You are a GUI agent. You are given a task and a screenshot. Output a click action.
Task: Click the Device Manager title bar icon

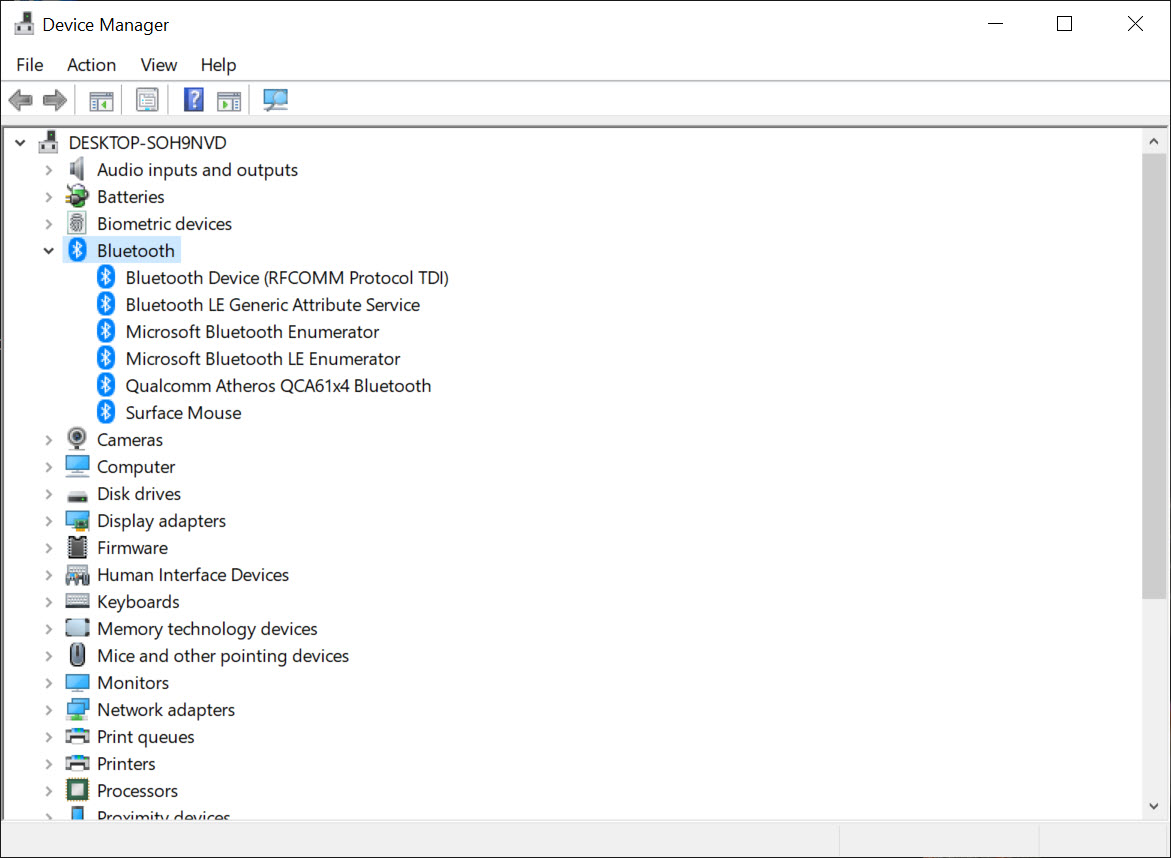click(x=24, y=24)
